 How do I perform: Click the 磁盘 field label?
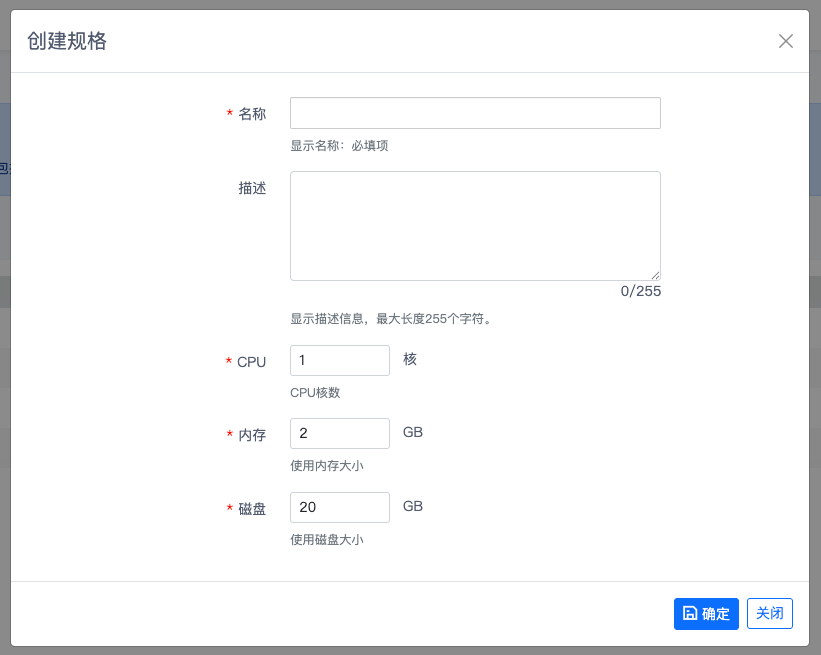(x=252, y=509)
